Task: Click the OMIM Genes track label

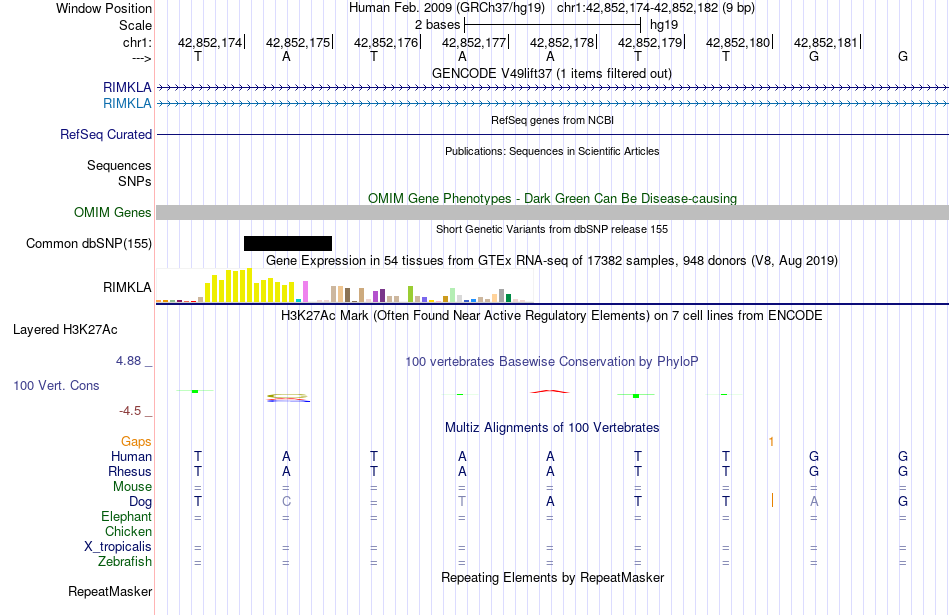Action: click(113, 213)
